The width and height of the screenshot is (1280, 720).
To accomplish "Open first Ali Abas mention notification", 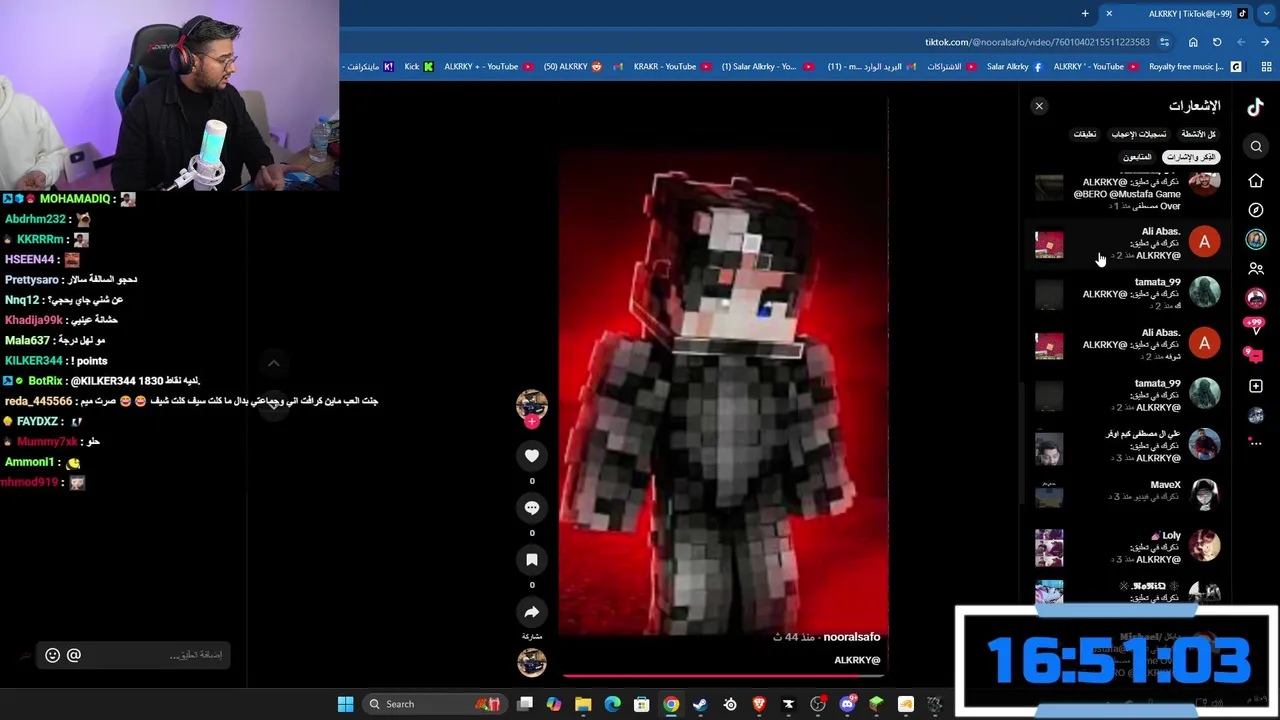I will click(1128, 243).
